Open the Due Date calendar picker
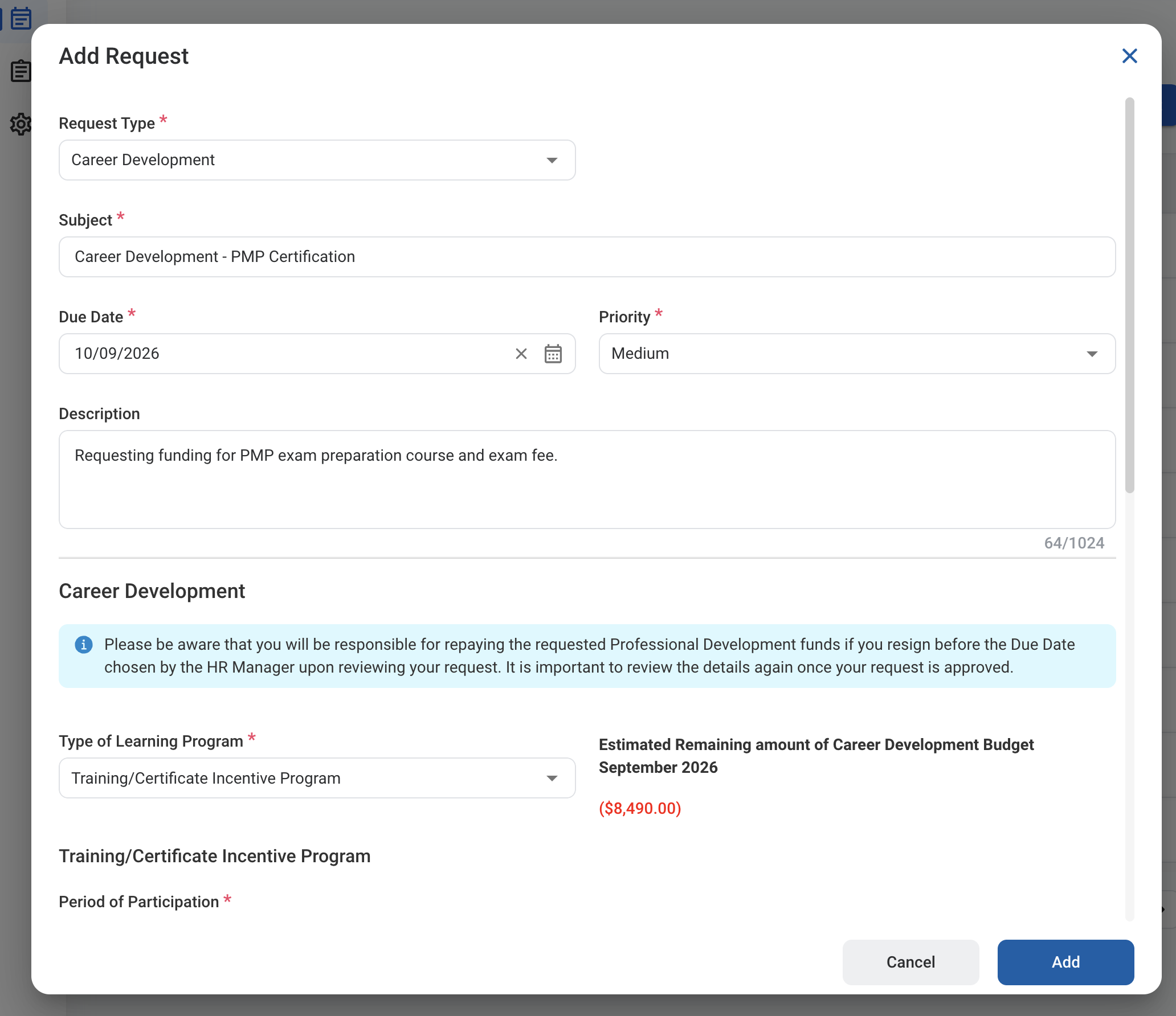 (x=553, y=354)
